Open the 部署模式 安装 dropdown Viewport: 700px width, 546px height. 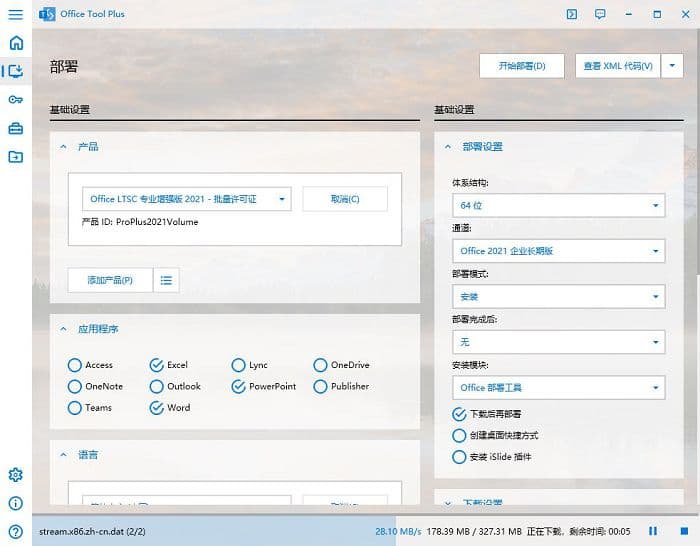[558, 296]
